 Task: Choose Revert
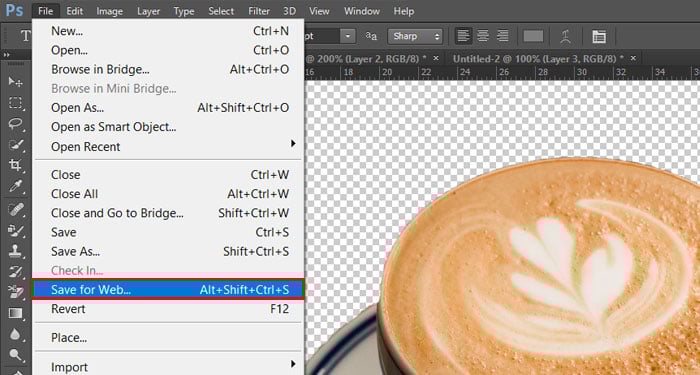click(x=168, y=309)
